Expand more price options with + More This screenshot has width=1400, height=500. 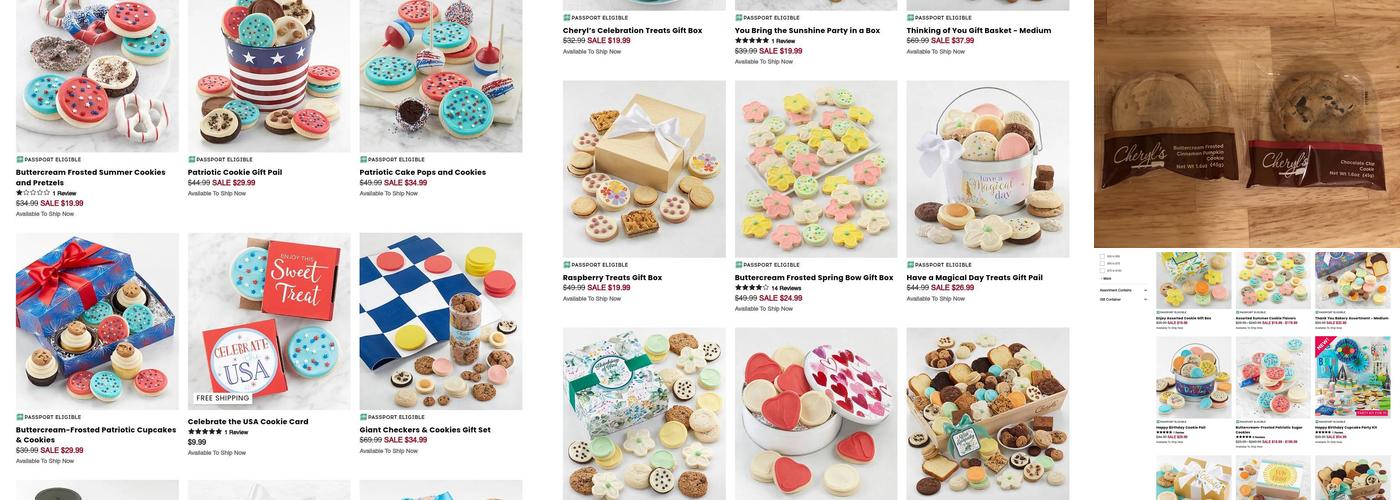[x=1107, y=279]
